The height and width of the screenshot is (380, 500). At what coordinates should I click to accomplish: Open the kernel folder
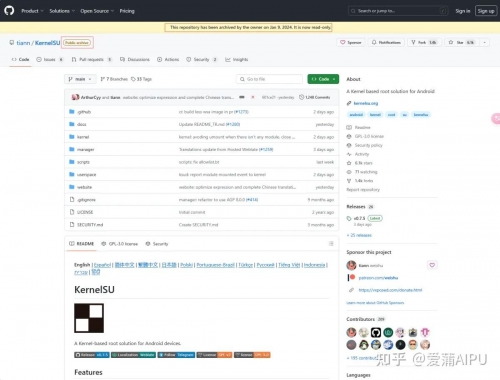coord(83,137)
